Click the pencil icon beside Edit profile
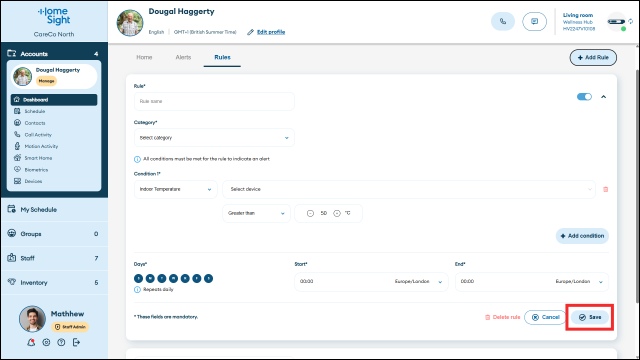 pyautogui.click(x=250, y=32)
